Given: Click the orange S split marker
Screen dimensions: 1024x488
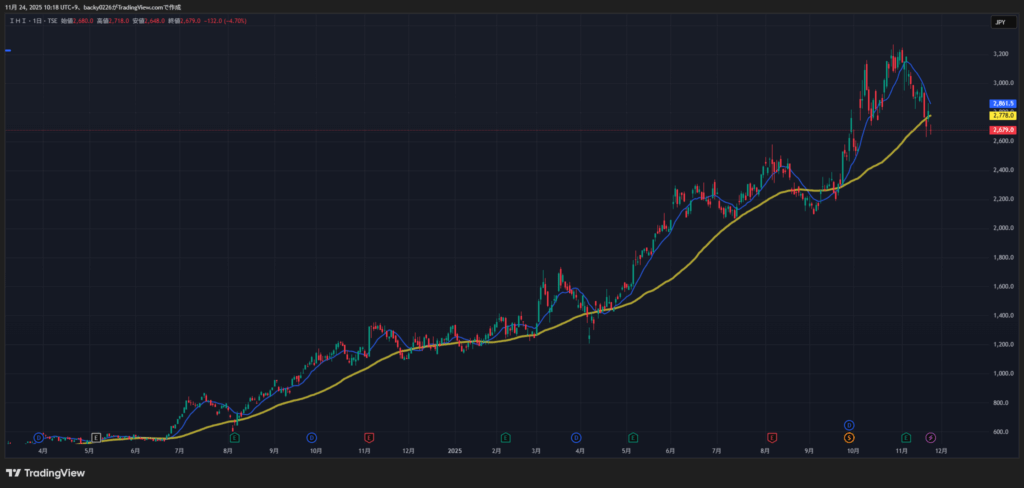Looking at the screenshot, I should (x=849, y=437).
